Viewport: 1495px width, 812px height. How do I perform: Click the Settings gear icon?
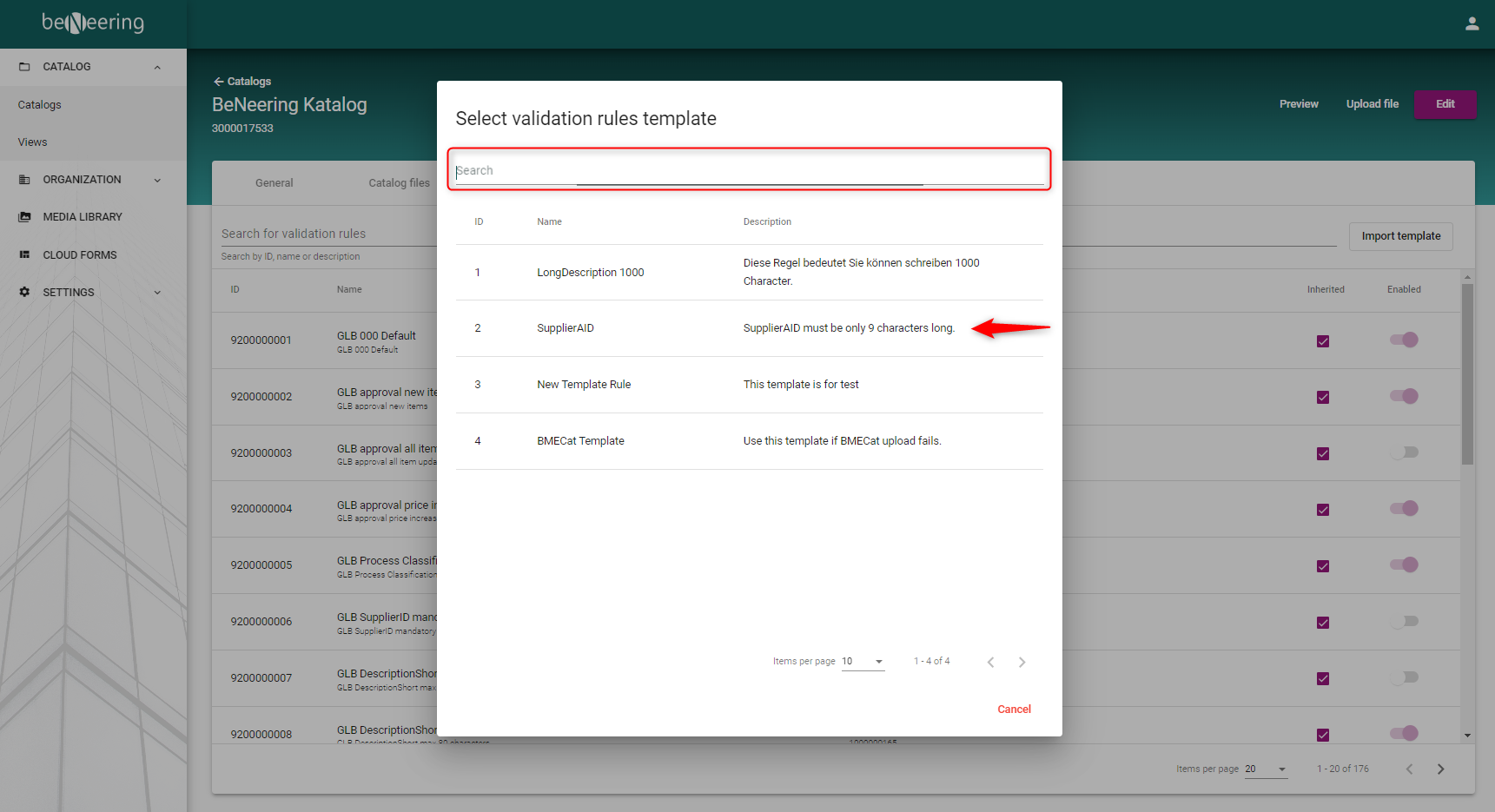[x=24, y=293]
